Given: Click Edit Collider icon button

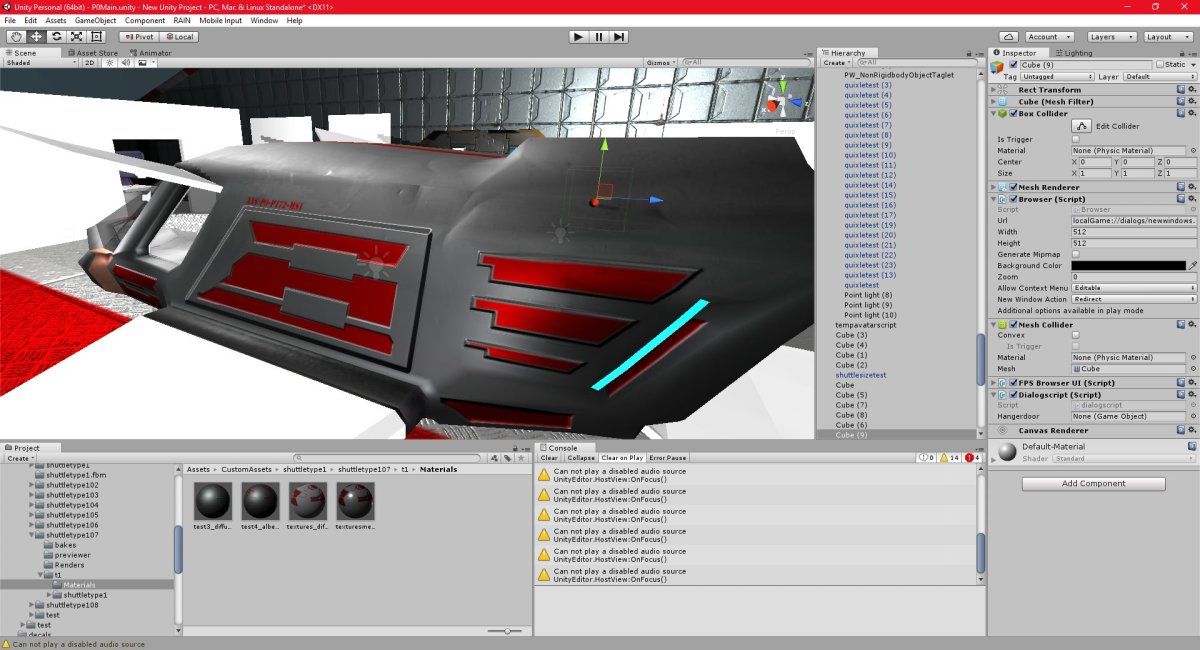Looking at the screenshot, I should pyautogui.click(x=1081, y=126).
